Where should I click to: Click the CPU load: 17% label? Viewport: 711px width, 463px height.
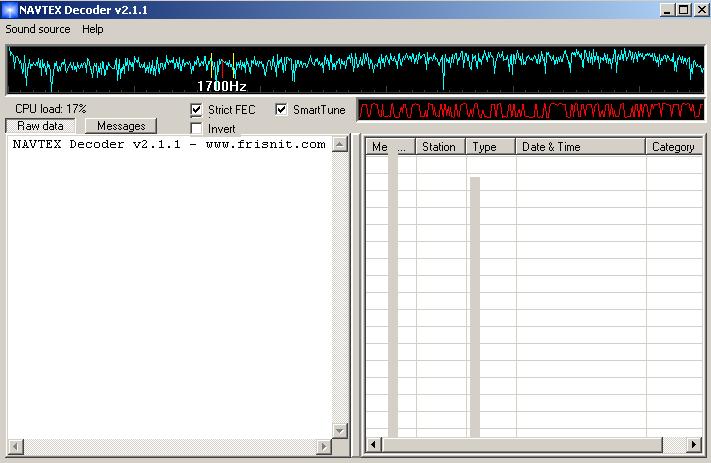(x=50, y=109)
